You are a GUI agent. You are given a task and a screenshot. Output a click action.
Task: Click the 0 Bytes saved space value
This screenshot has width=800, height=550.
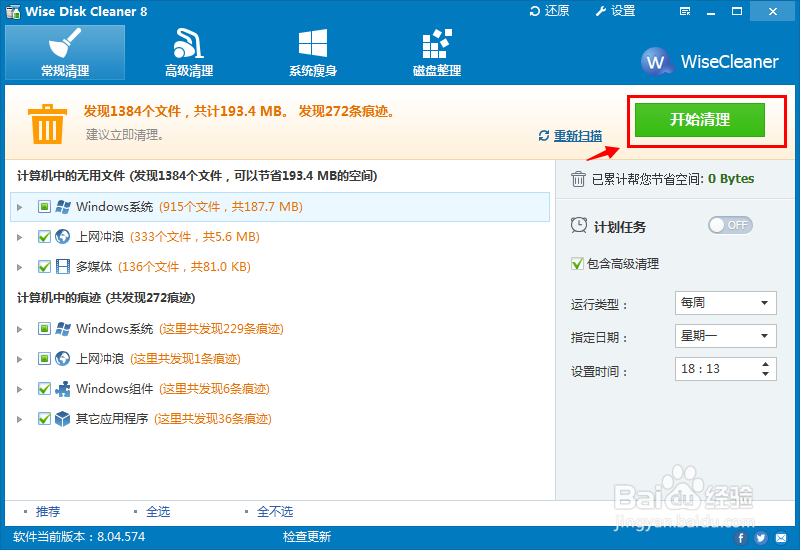coord(731,179)
